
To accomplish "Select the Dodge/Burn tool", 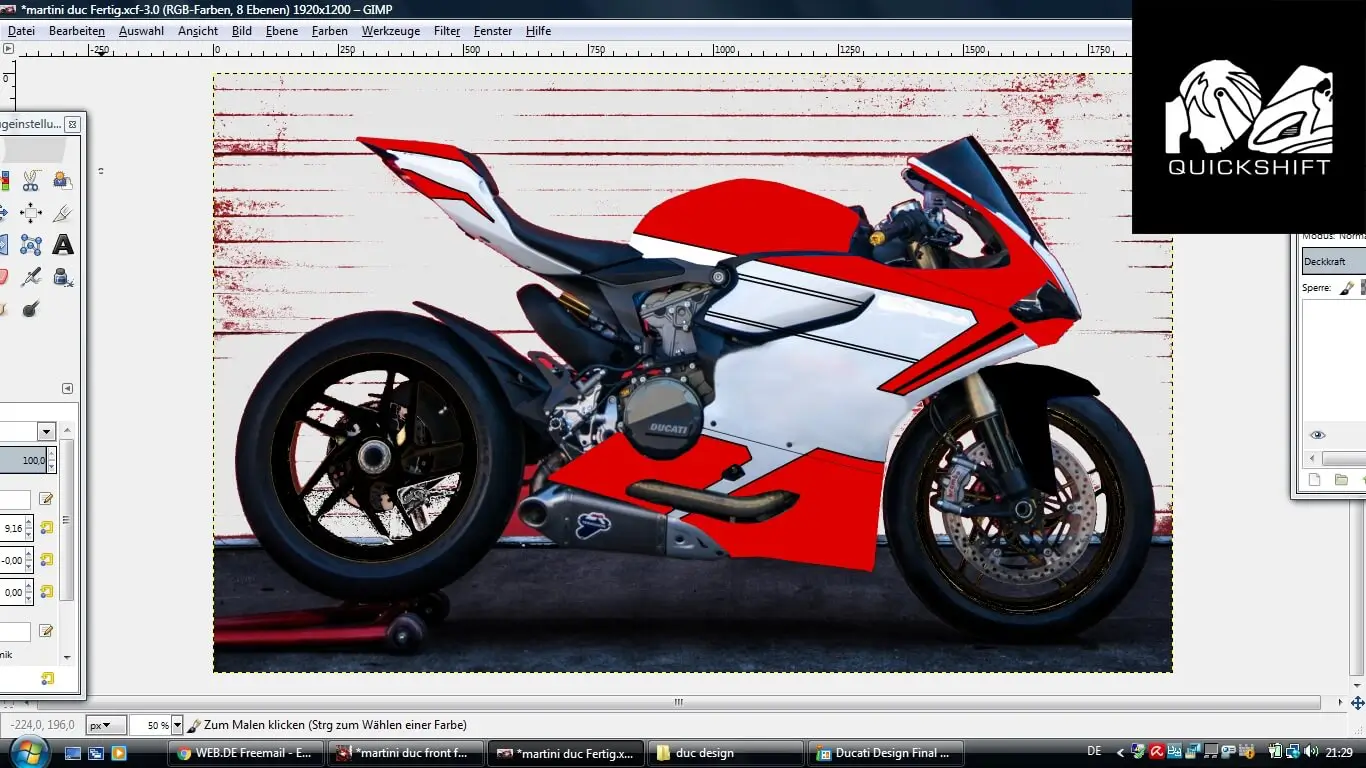I will pyautogui.click(x=30, y=309).
